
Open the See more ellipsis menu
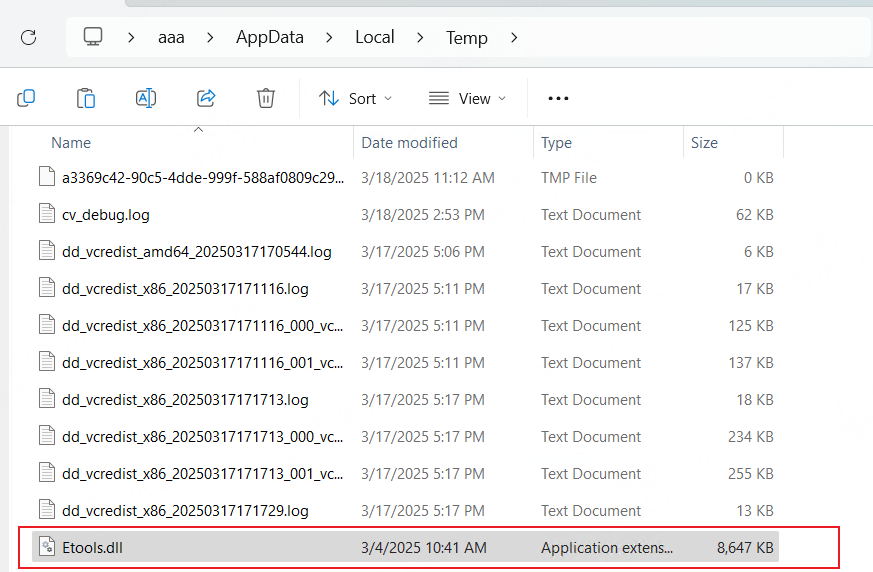pos(558,98)
